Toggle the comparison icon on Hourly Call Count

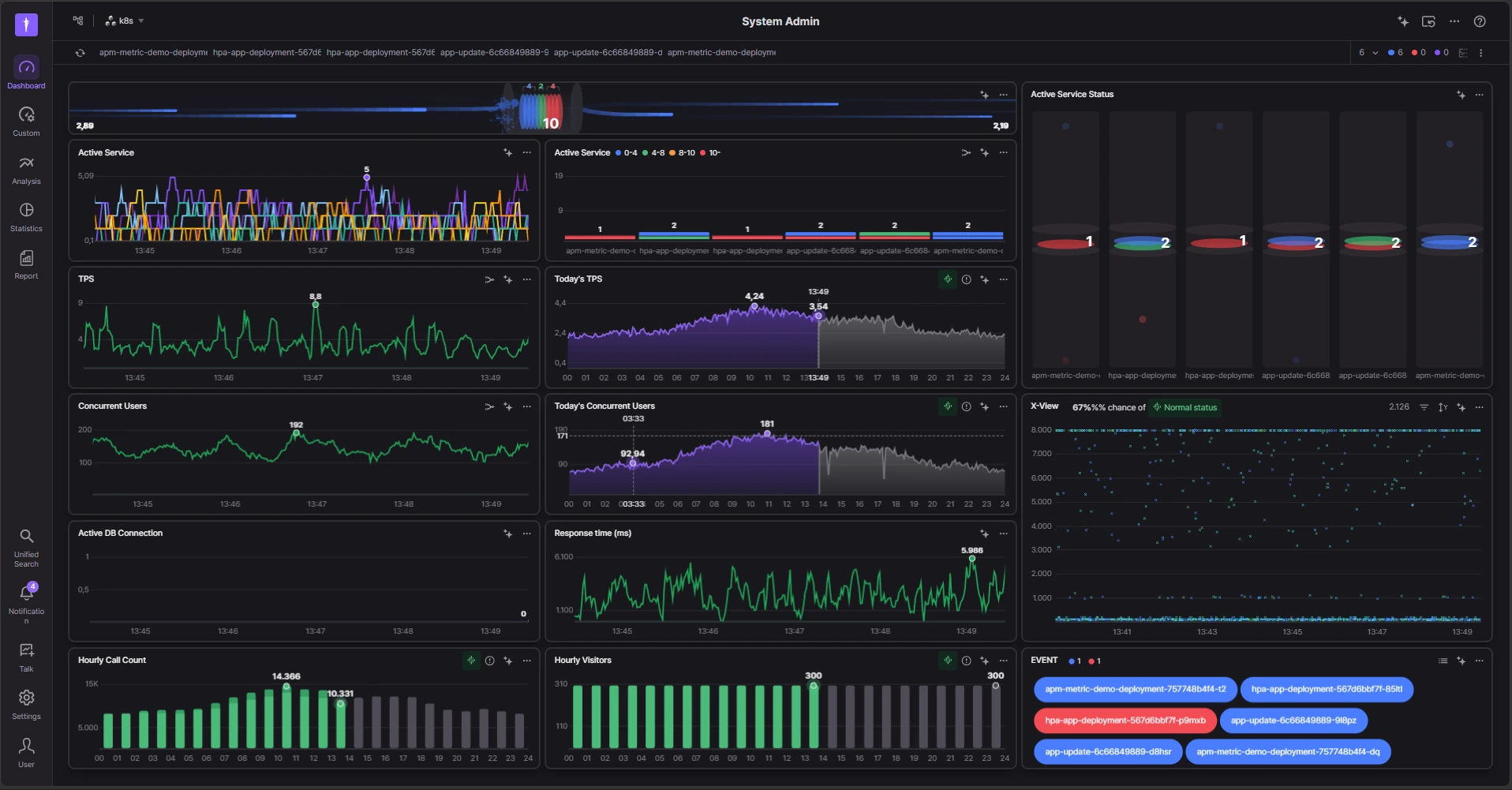[x=471, y=661]
